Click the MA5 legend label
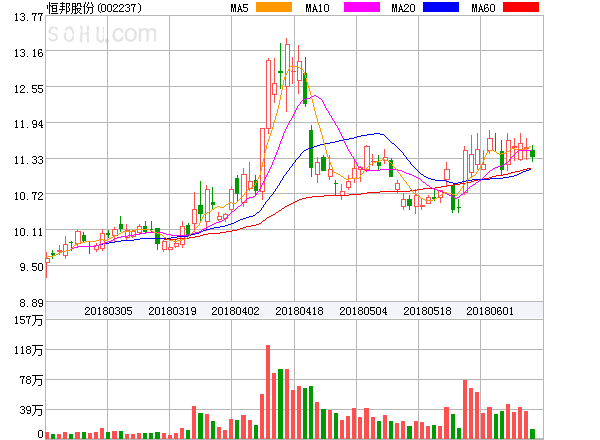The height and width of the screenshot is (440, 600). (240, 8)
